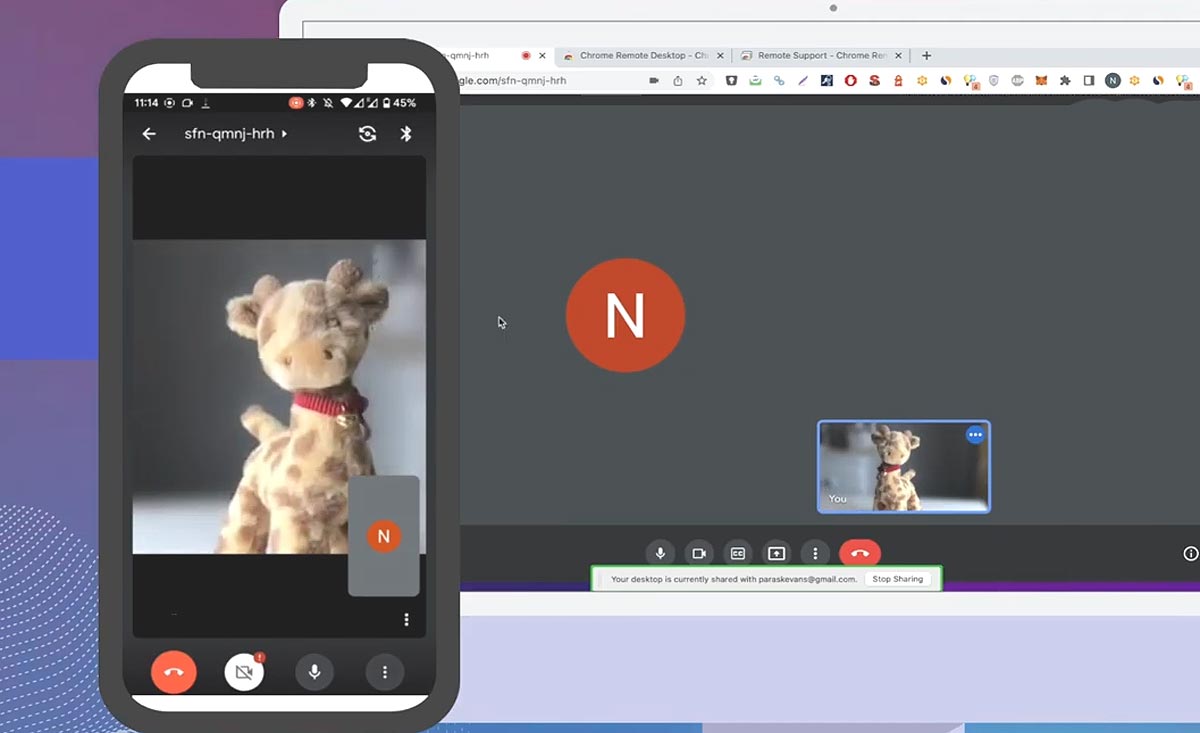Toggle the phone camera on/off button
Screen dimensions: 1200x733
pyautogui.click(x=244, y=672)
